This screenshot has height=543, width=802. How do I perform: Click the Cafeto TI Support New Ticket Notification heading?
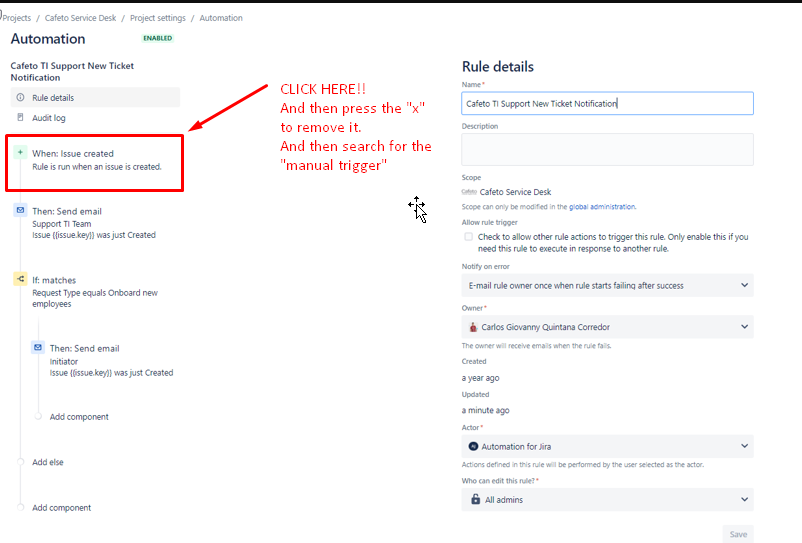tap(72, 72)
